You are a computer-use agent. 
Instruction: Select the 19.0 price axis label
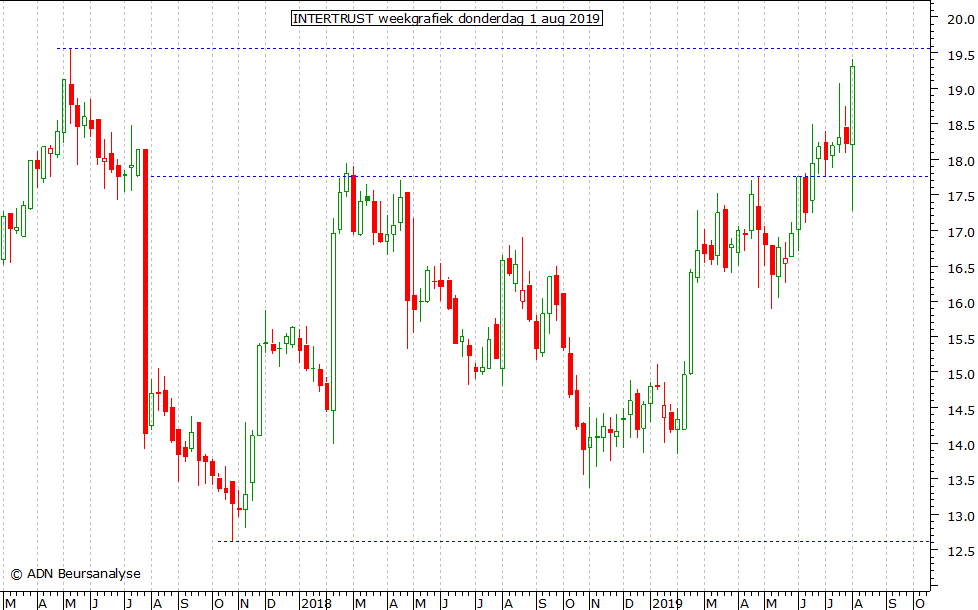960,90
